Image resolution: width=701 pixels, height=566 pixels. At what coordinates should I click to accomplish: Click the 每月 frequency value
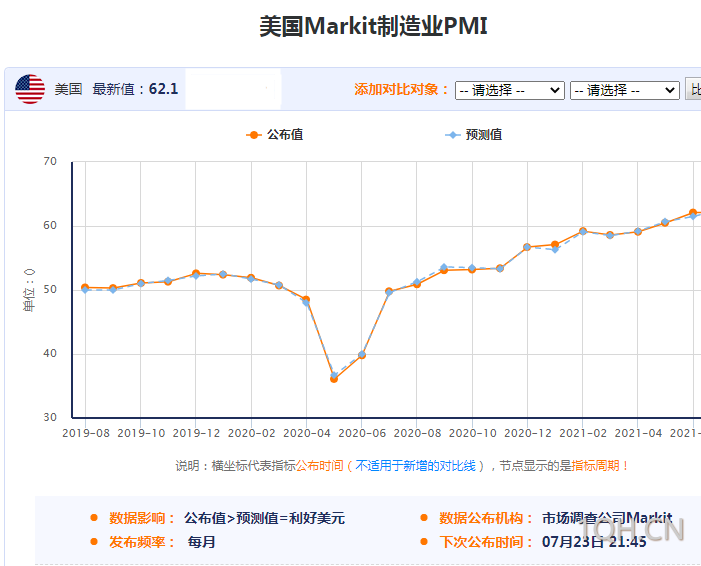click(x=202, y=542)
